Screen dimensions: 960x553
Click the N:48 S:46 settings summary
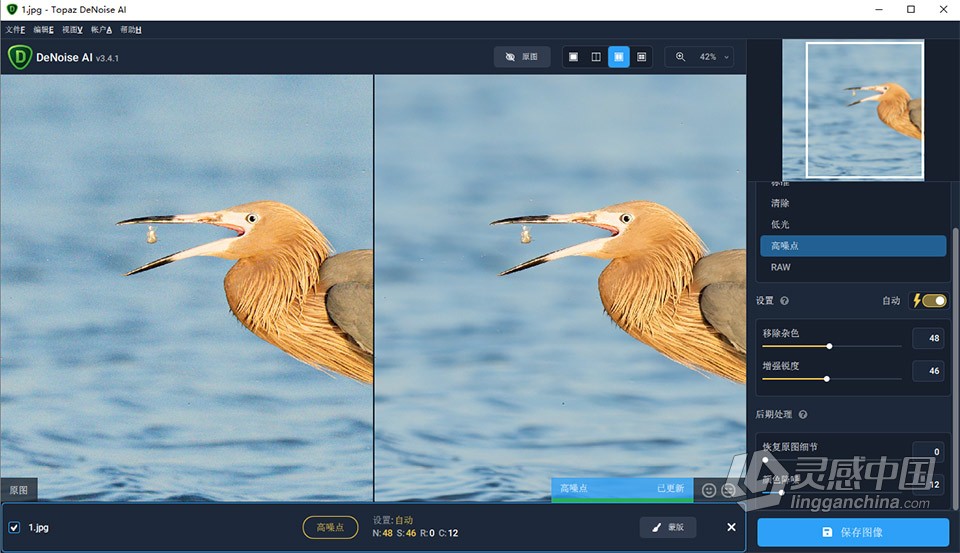pyautogui.click(x=414, y=533)
